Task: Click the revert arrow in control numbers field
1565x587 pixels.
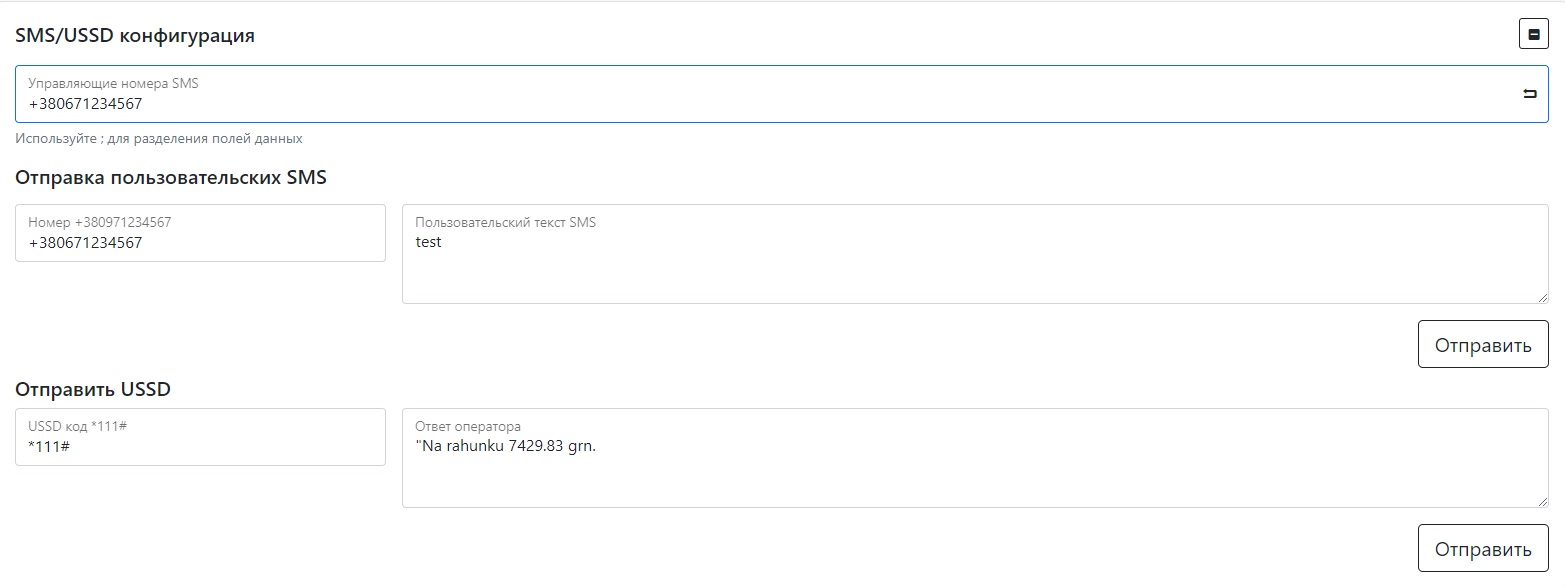Action: (x=1529, y=94)
